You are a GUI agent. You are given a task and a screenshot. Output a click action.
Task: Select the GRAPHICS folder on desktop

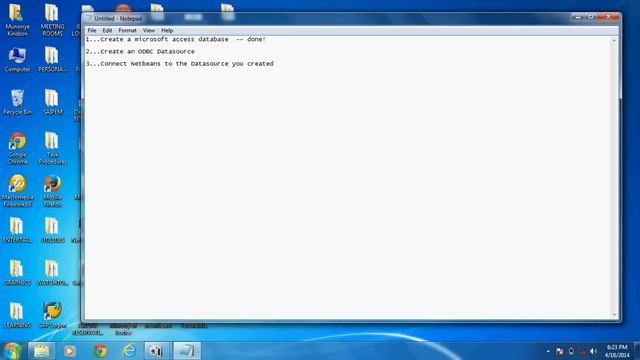17,273
